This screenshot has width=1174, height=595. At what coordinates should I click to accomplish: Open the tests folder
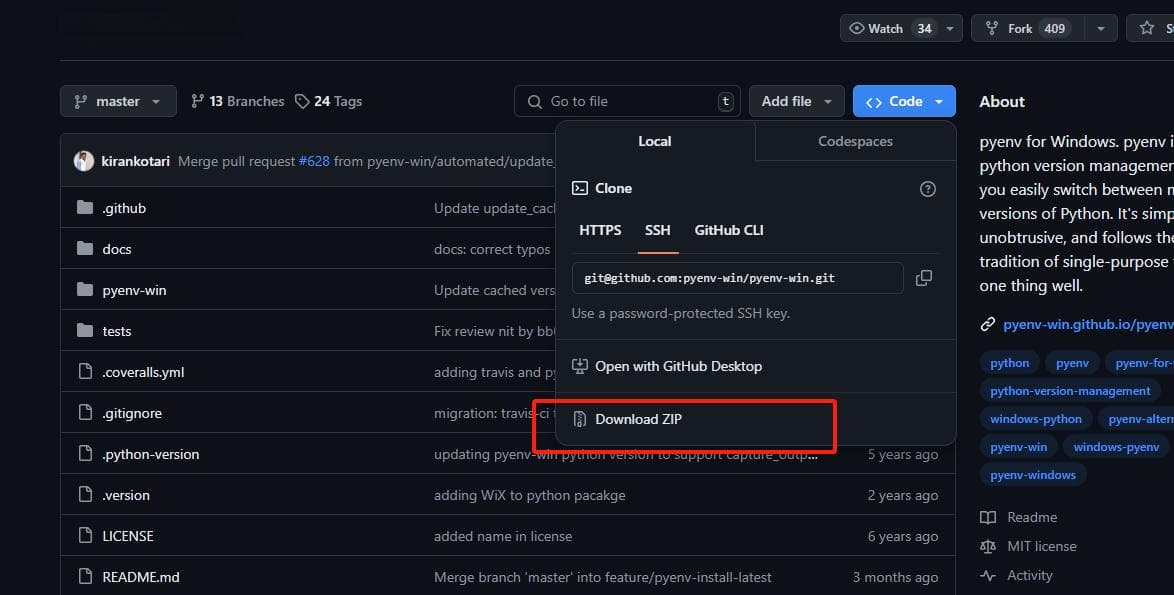click(x=117, y=331)
